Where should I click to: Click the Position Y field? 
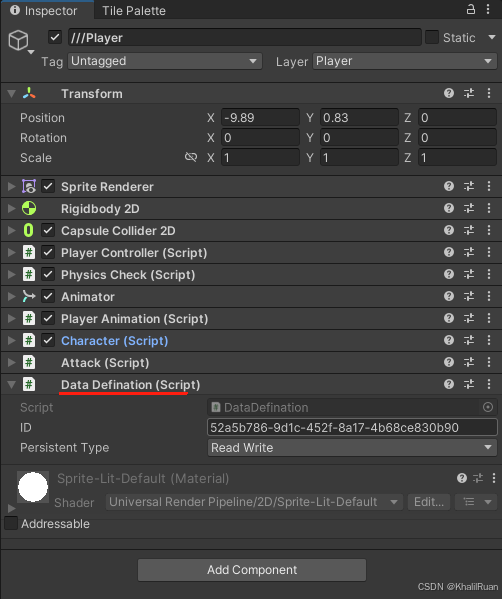pyautogui.click(x=359, y=117)
